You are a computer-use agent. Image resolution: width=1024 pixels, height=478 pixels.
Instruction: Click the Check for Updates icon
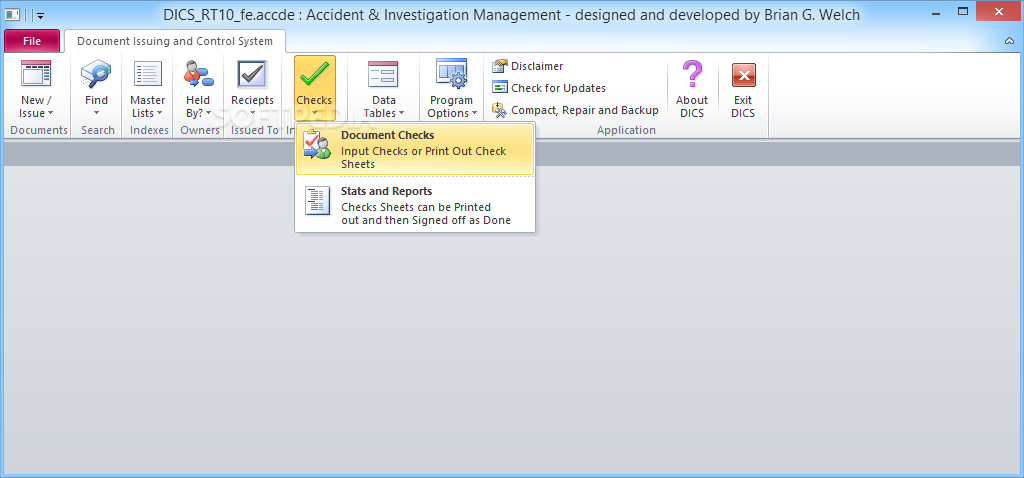pyautogui.click(x=500, y=88)
